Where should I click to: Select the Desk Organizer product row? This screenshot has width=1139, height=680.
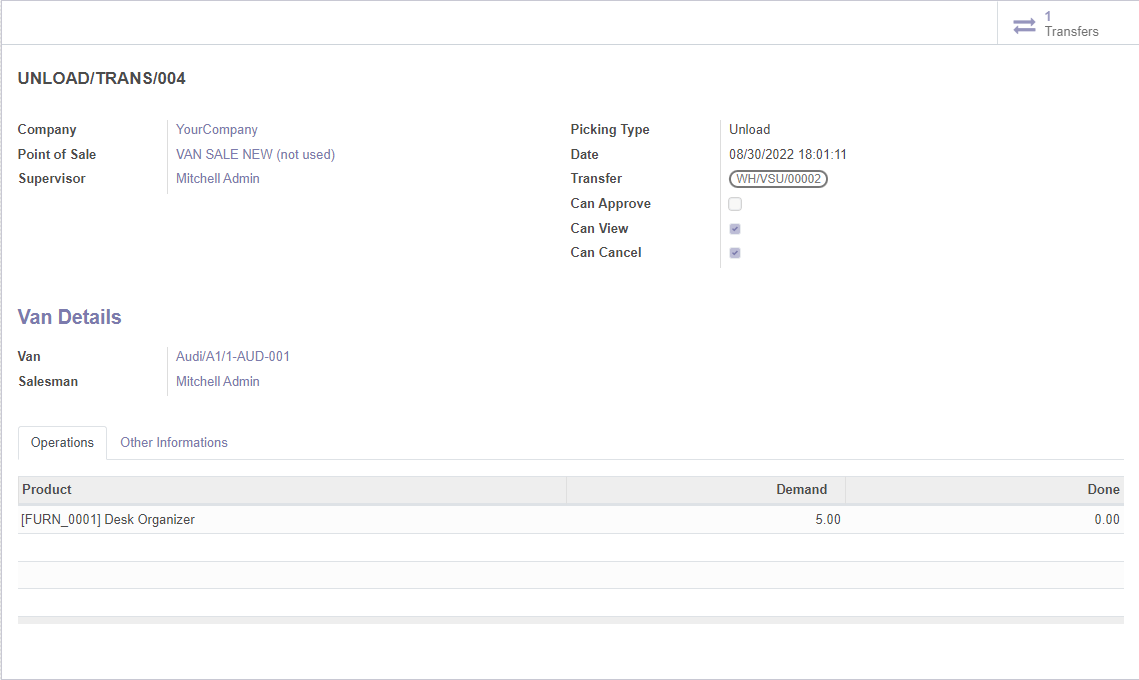[108, 520]
